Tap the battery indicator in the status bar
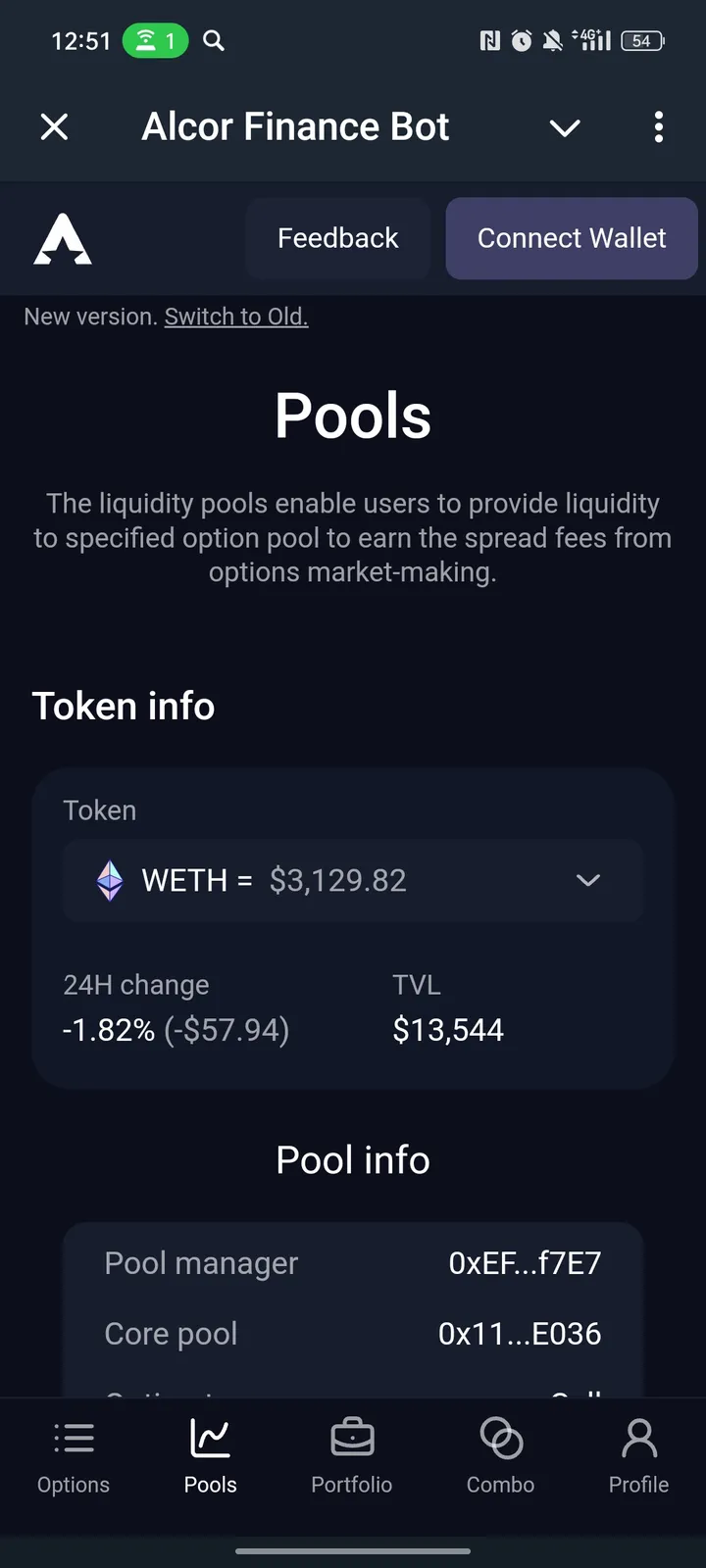This screenshot has height=1568, width=706. point(643,40)
